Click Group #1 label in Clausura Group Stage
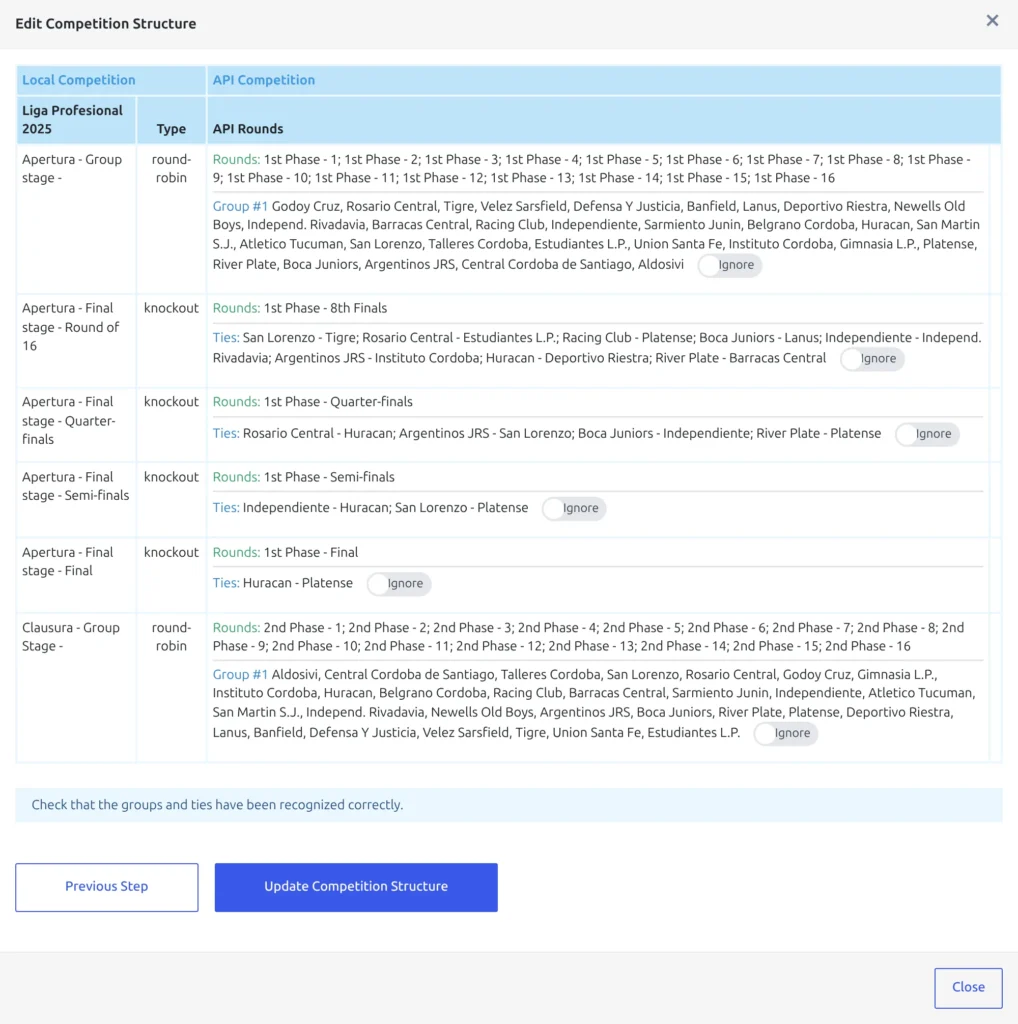The height and width of the screenshot is (1024, 1018). 240,675
